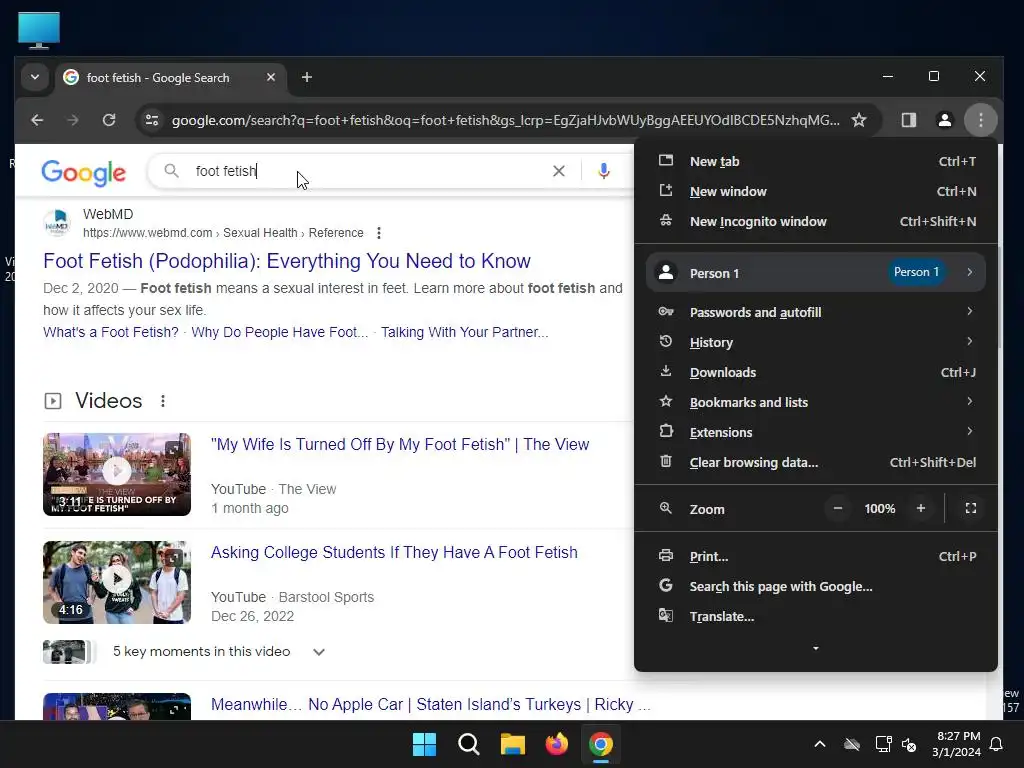The image size is (1024, 768).
Task: Open Windows Start menu
Action: (424, 744)
